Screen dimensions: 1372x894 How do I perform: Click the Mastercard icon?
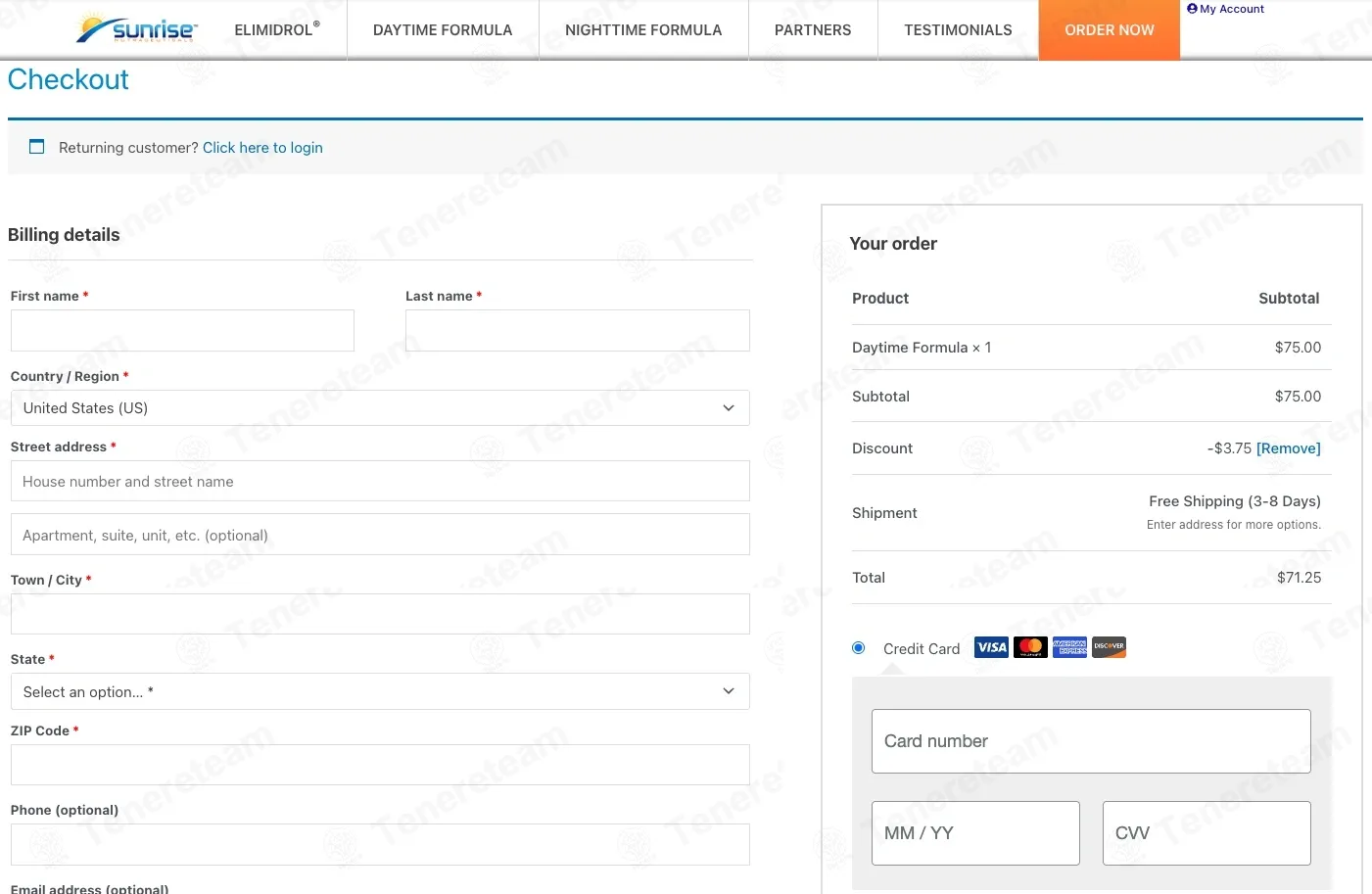pyautogui.click(x=1030, y=647)
